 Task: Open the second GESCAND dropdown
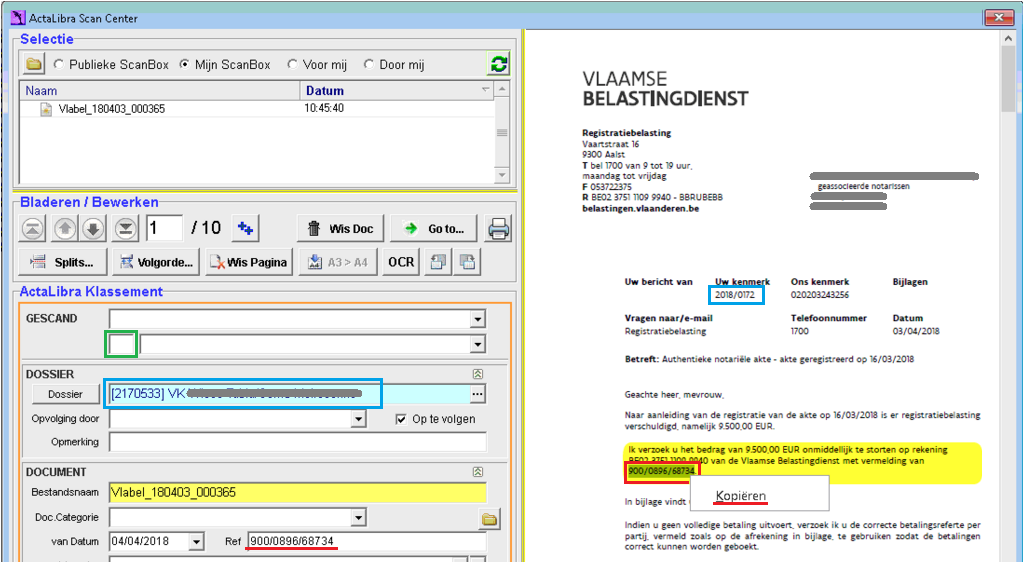pos(478,344)
